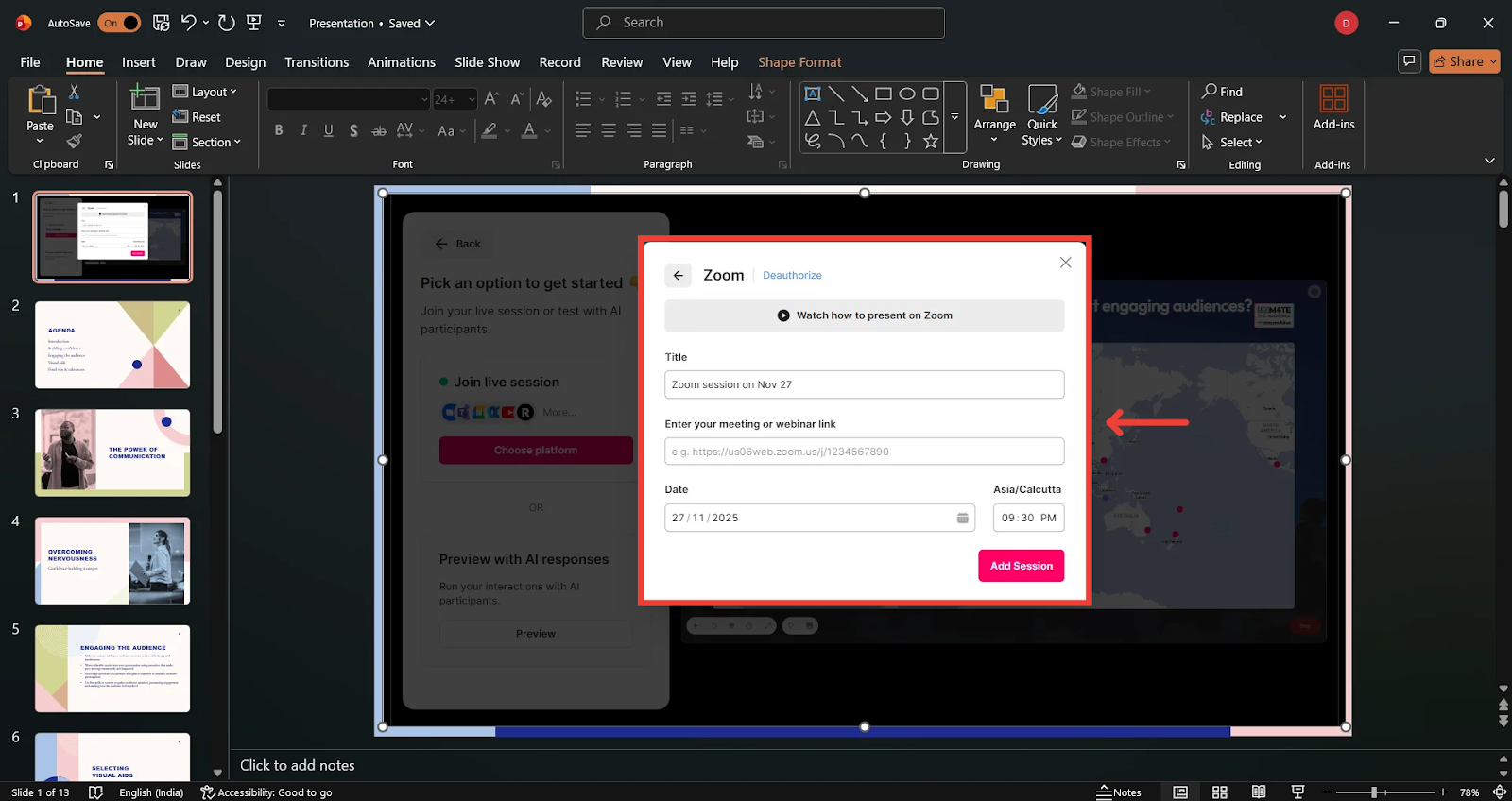Image resolution: width=1512 pixels, height=801 pixels.
Task: Apply the text highlight color
Action: (489, 130)
